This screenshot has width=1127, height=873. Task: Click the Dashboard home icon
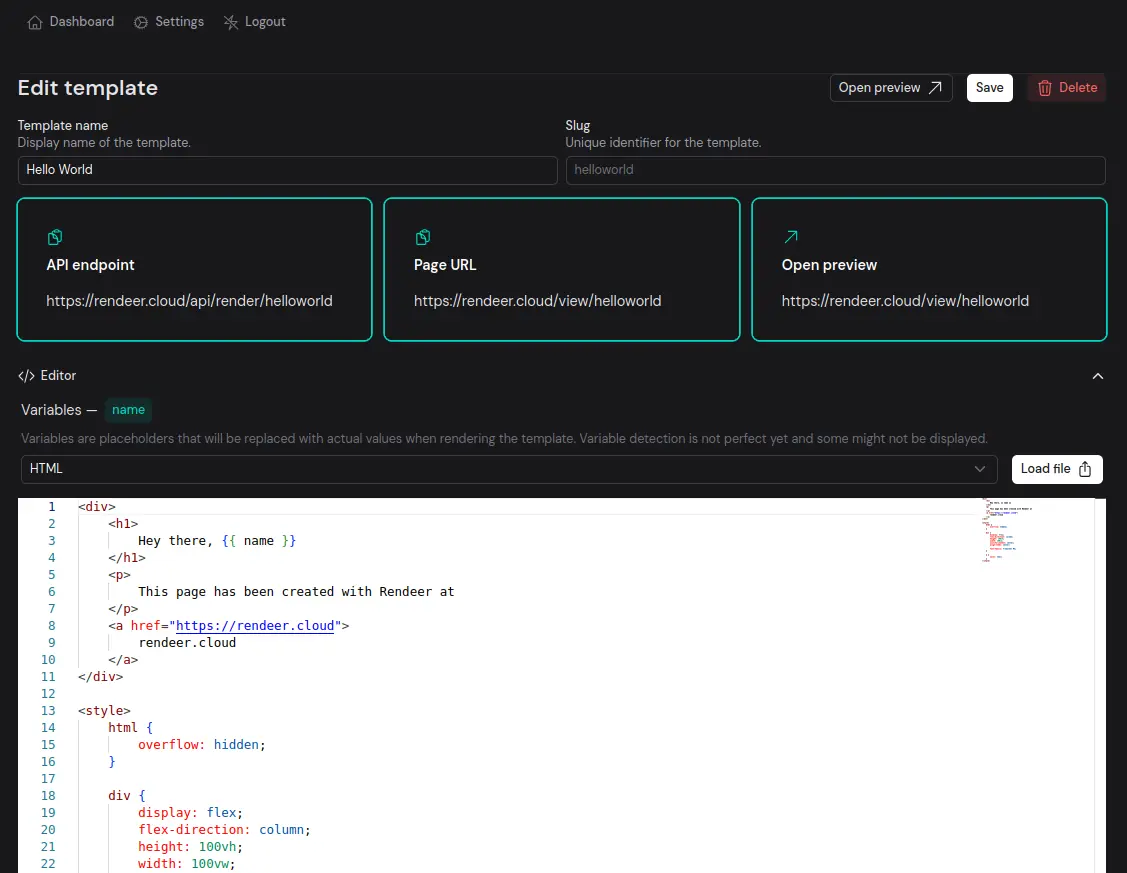[34, 22]
